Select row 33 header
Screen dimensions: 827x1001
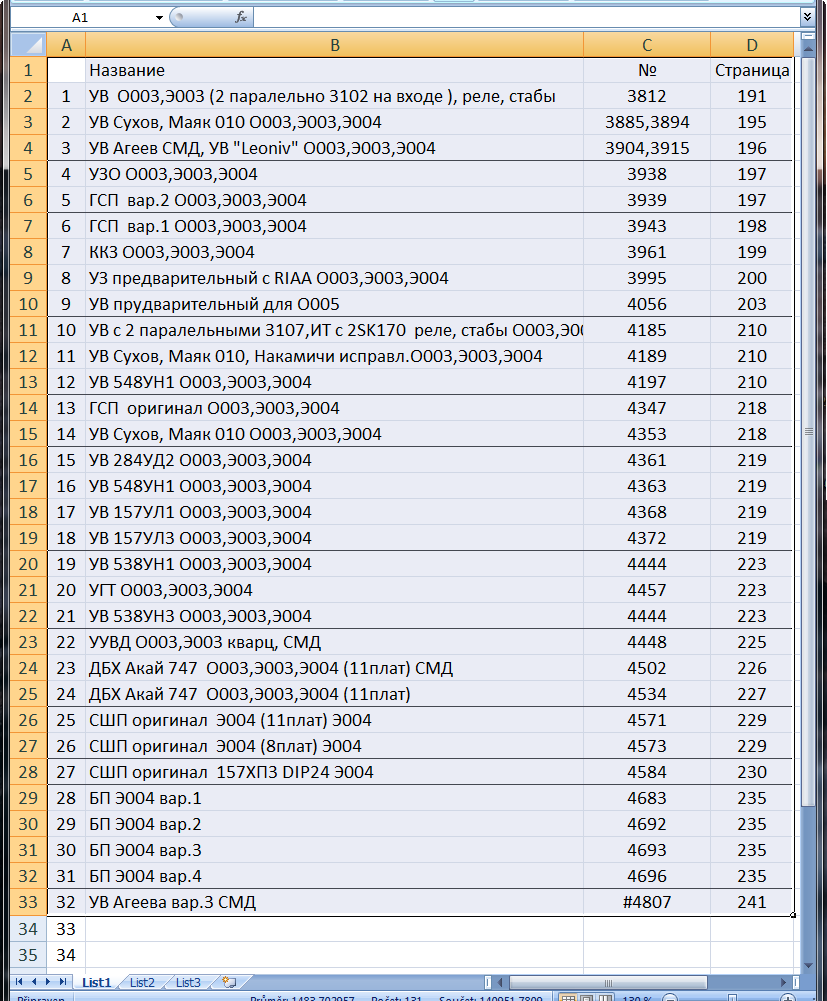28,902
